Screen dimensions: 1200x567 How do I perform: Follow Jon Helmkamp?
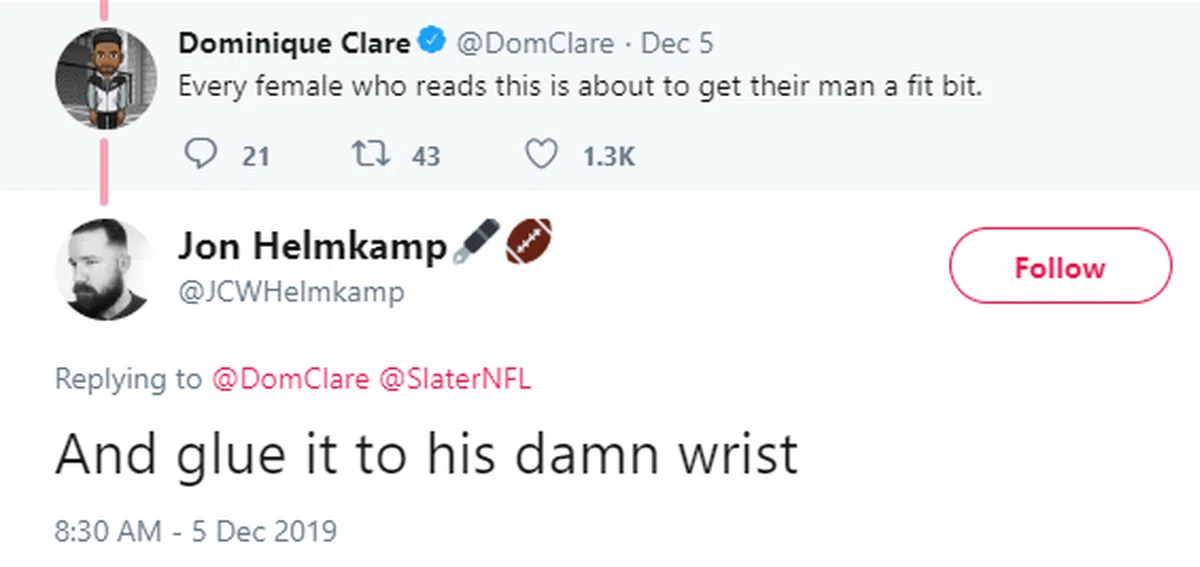(1059, 266)
